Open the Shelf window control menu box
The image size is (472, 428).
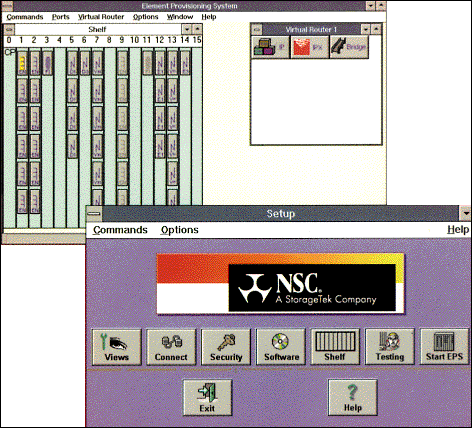[9, 29]
